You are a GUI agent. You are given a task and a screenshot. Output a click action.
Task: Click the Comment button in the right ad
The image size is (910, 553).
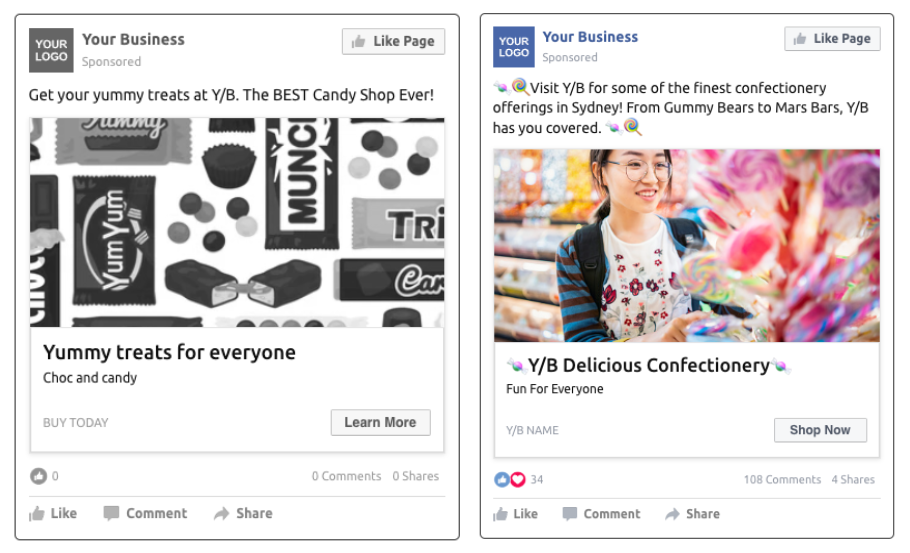coord(601,514)
